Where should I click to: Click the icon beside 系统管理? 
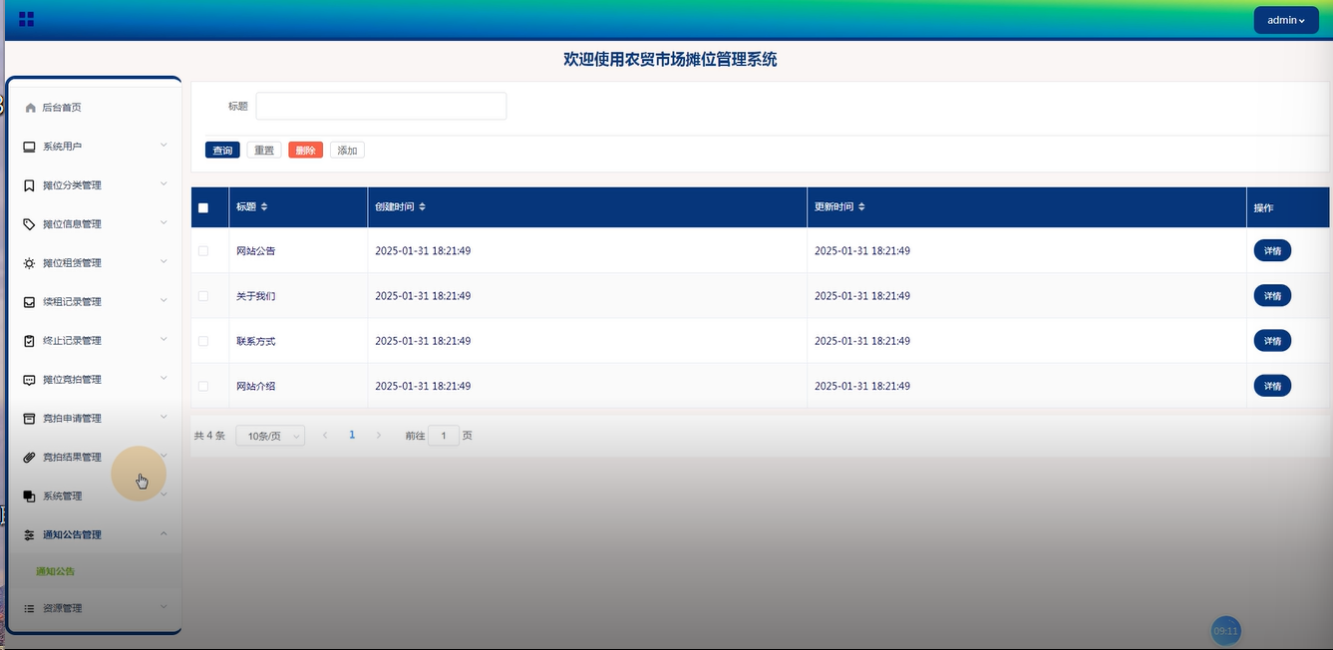pos(29,497)
